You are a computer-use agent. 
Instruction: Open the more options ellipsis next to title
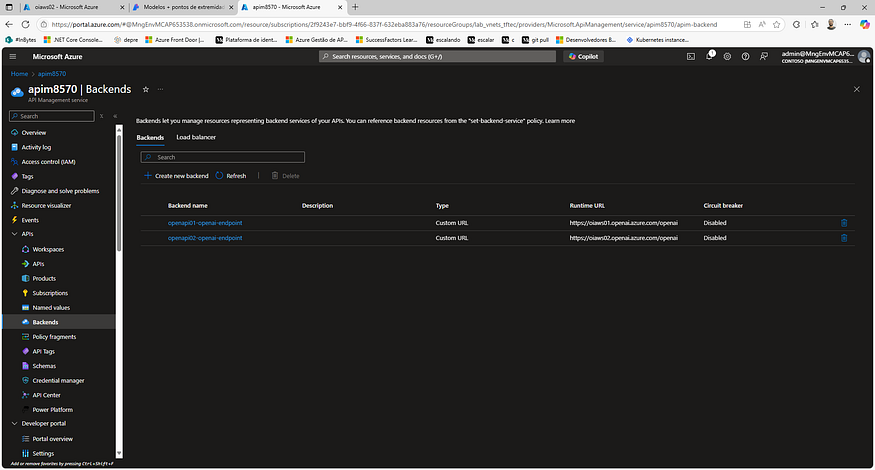(x=161, y=89)
